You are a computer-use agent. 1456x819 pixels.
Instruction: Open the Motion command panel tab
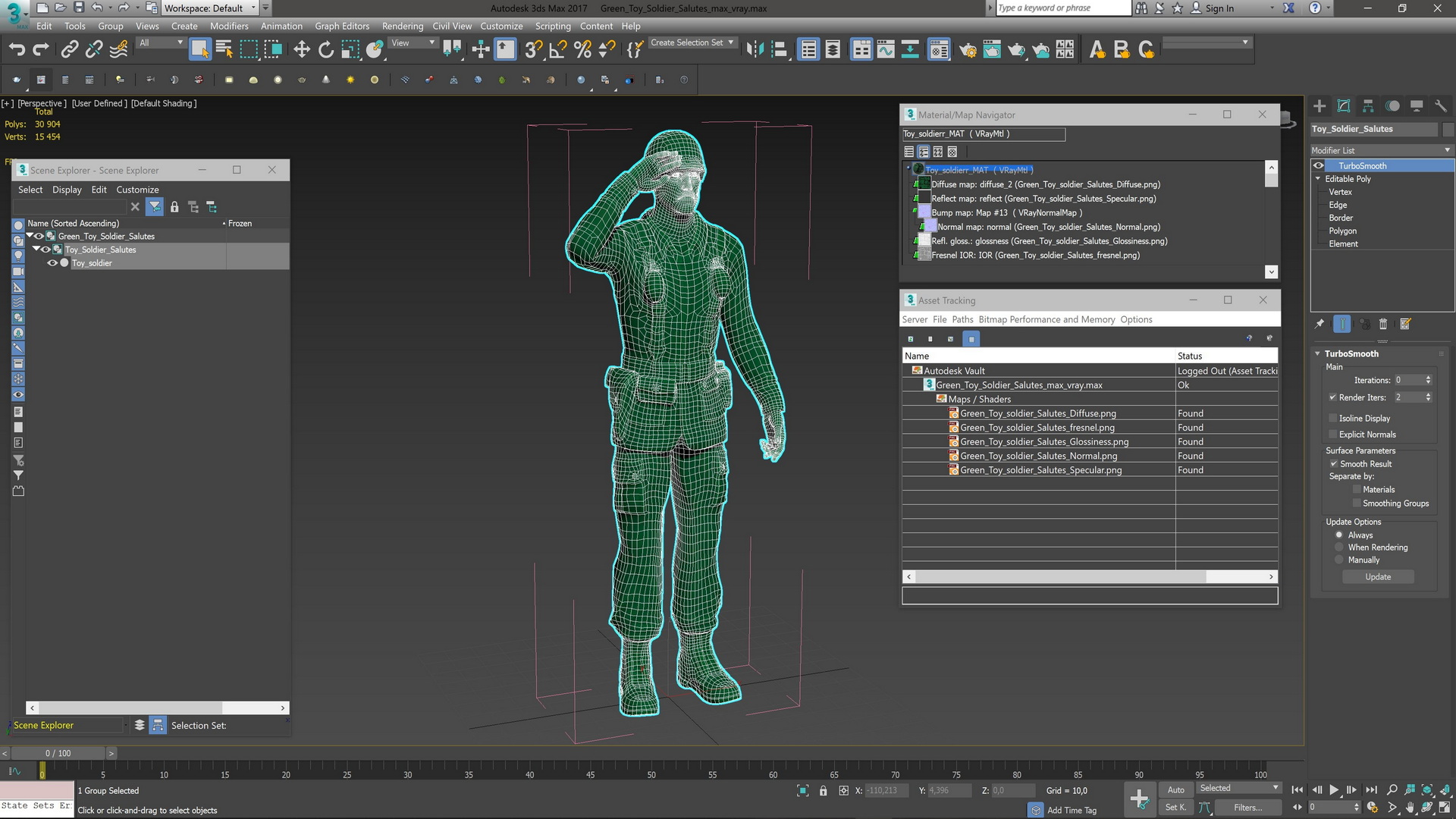[x=1392, y=106]
